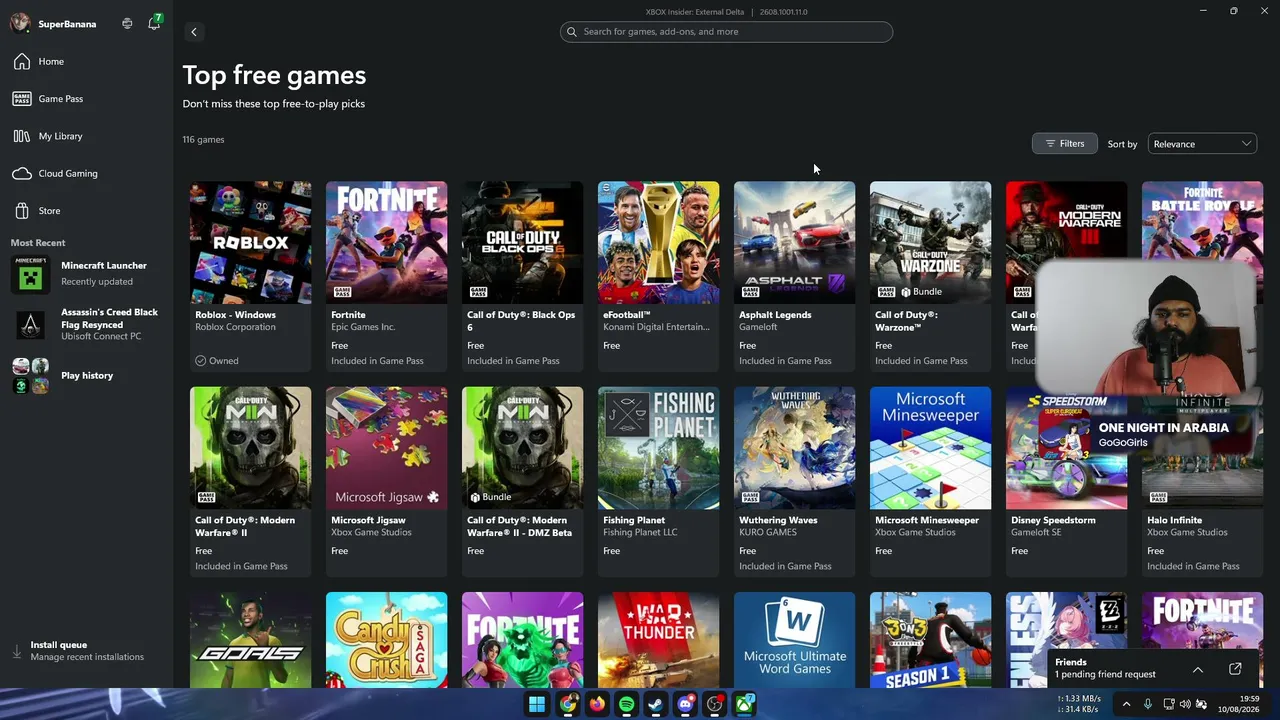This screenshot has height=720, width=1280.
Task: Show hidden system tray icons
Action: [x=1127, y=704]
